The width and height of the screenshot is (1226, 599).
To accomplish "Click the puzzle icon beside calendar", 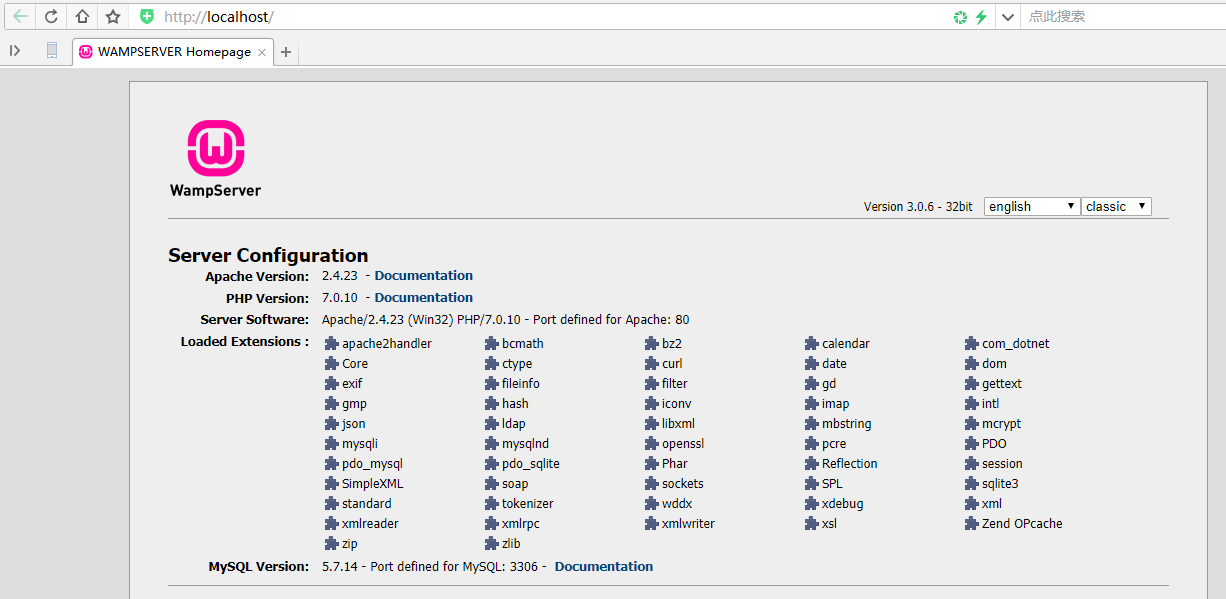I will click(812, 344).
